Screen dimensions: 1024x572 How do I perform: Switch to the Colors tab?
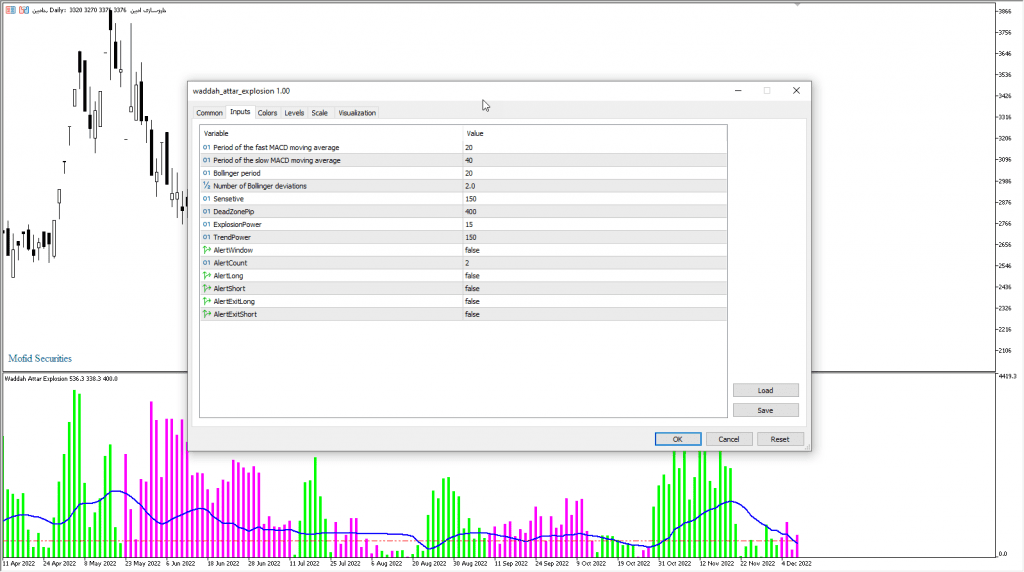(x=267, y=113)
